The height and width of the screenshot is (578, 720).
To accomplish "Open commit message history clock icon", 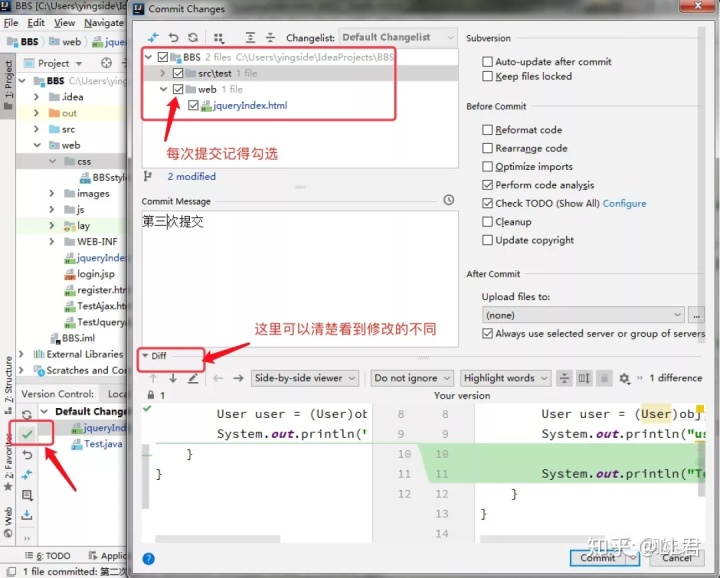I will tap(449, 200).
